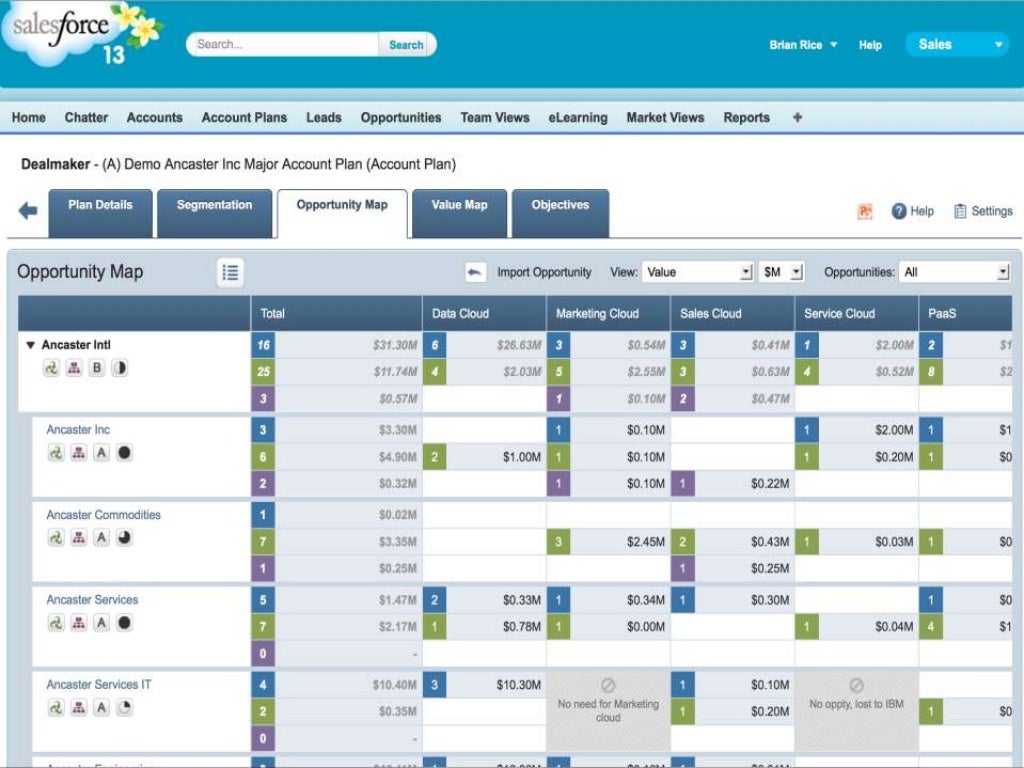This screenshot has width=1024, height=768.
Task: Click the A rating icon for Ancaster Inc
Action: [x=101, y=453]
